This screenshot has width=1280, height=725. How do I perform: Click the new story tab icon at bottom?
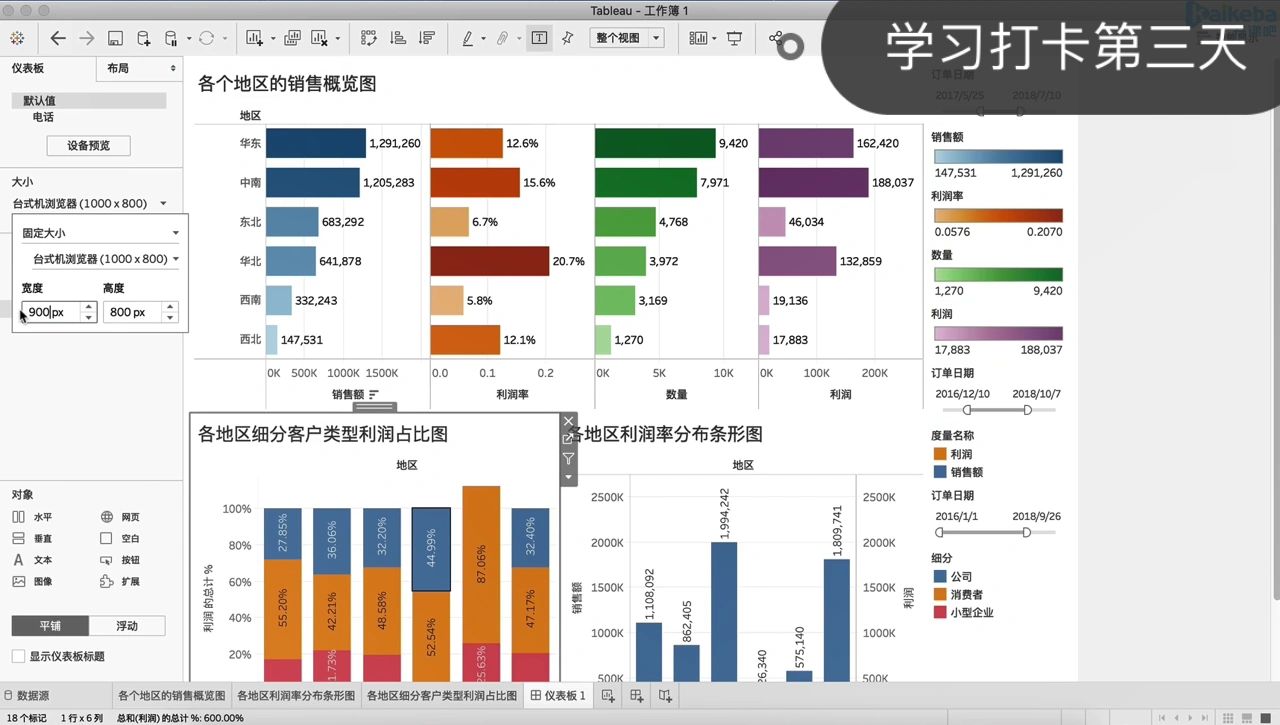pos(665,695)
